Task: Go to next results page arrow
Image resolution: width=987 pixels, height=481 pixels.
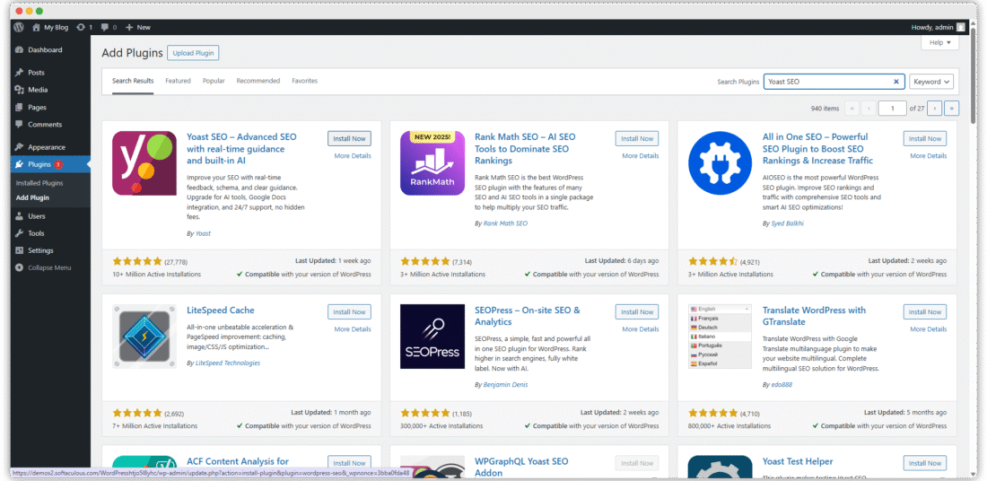Action: point(935,108)
